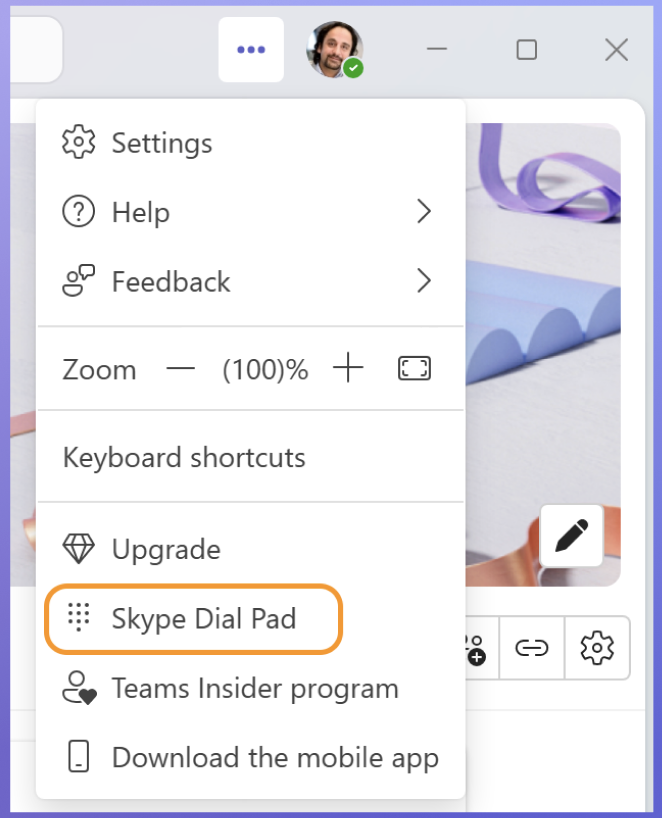Reset zoom by clicking (100)%
The height and width of the screenshot is (818, 662).
coord(265,370)
